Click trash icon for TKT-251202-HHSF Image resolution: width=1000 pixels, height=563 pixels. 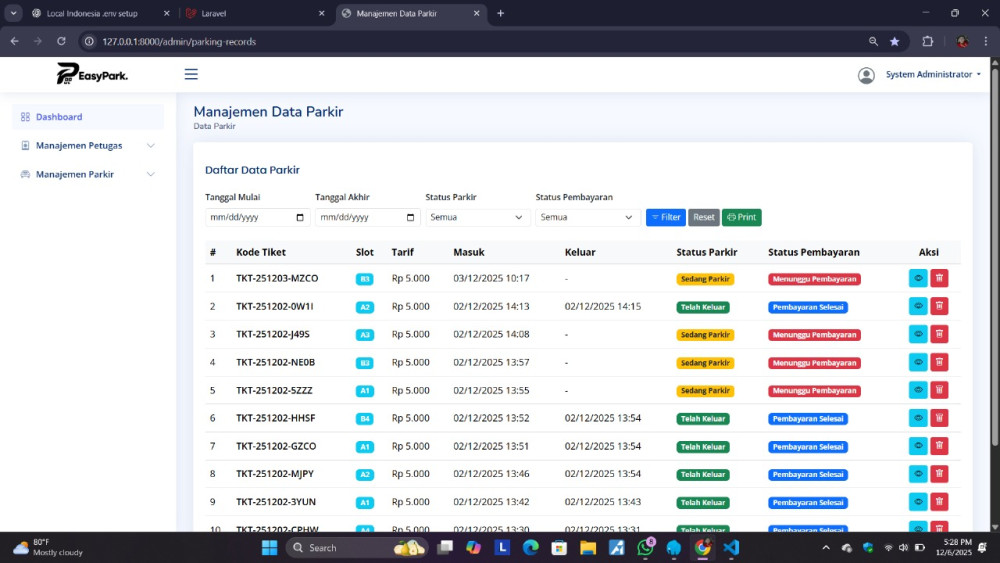(939, 418)
